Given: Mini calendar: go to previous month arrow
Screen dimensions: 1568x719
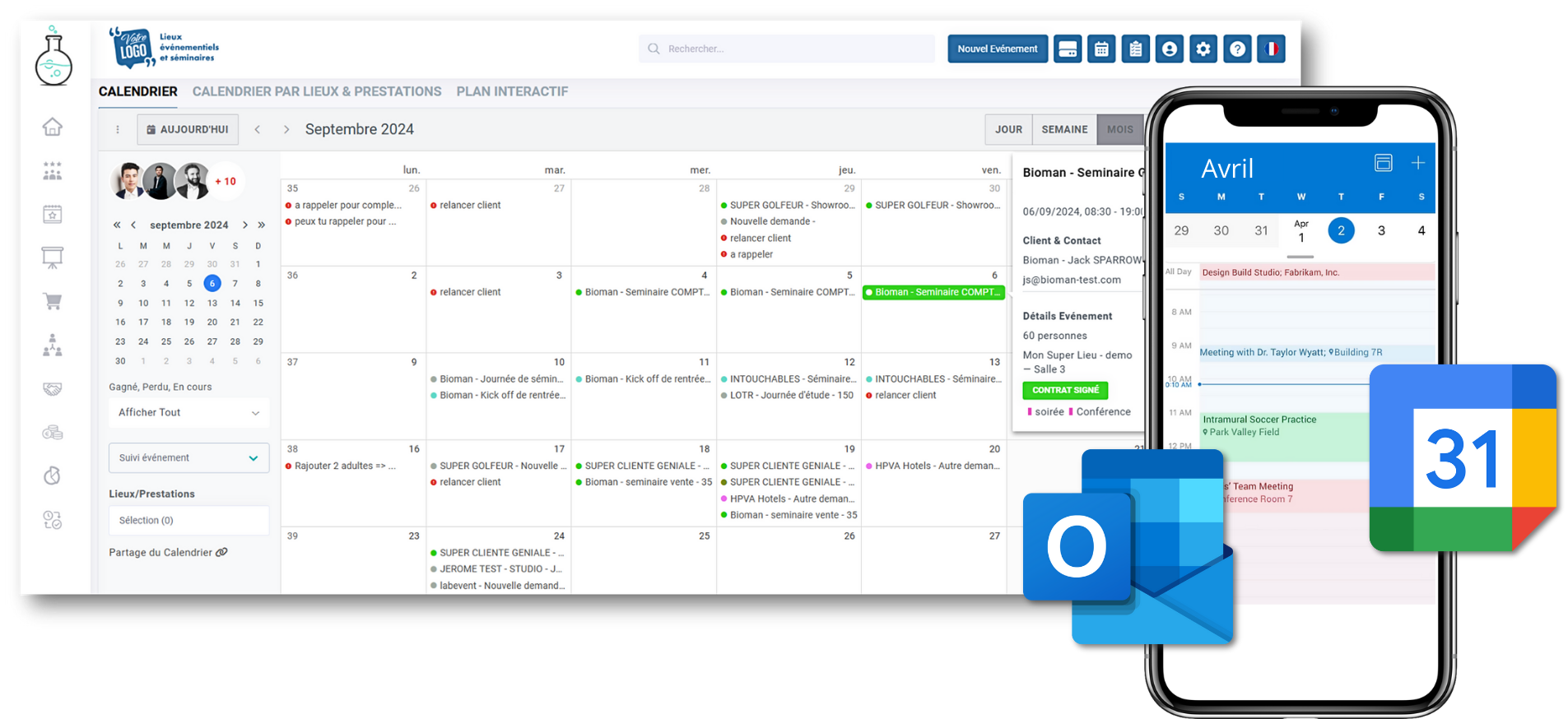Looking at the screenshot, I should pyautogui.click(x=133, y=225).
